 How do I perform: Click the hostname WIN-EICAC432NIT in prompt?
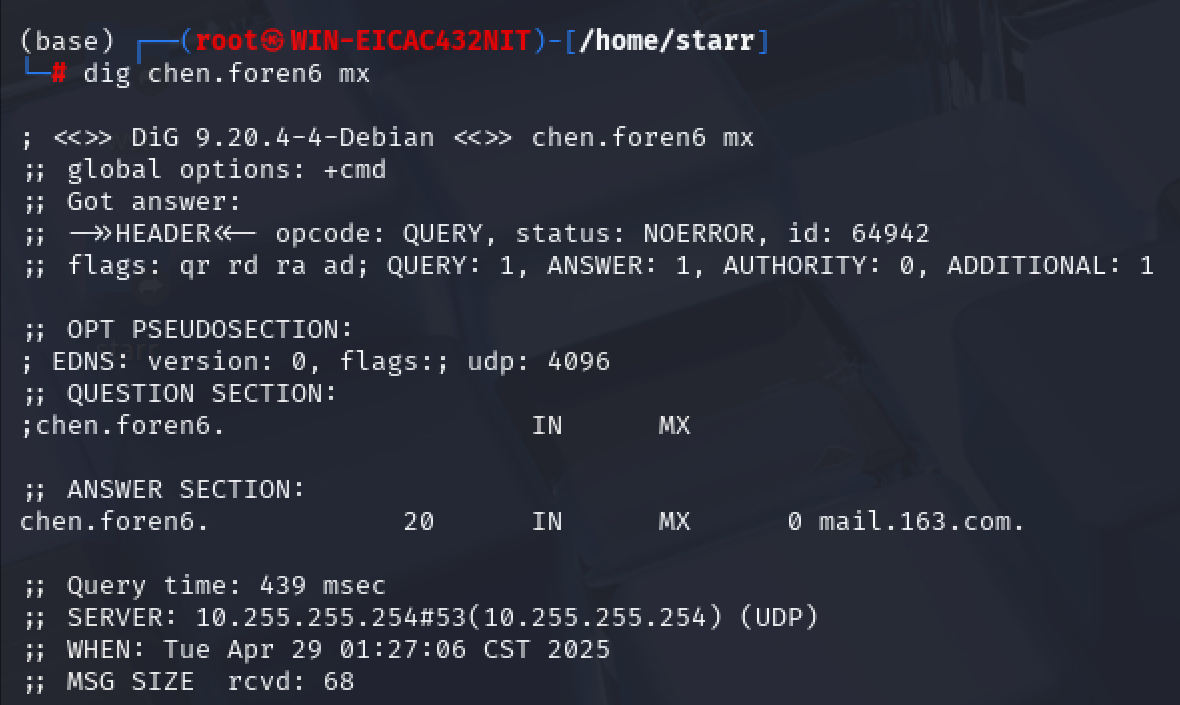(x=410, y=41)
